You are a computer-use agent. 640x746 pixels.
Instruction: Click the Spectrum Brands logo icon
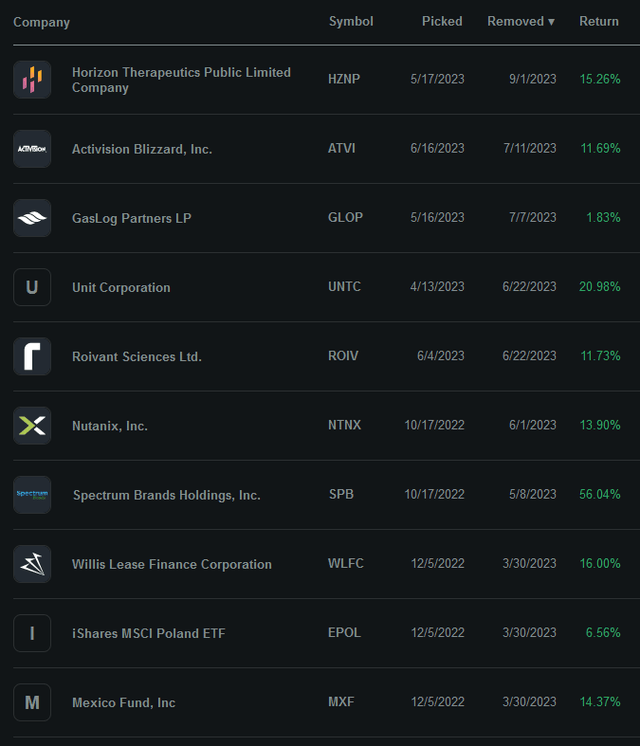[x=32, y=495]
